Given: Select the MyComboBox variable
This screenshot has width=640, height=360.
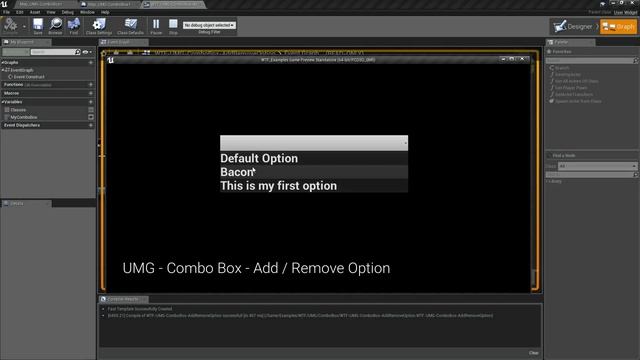Looking at the screenshot, I should point(24,117).
